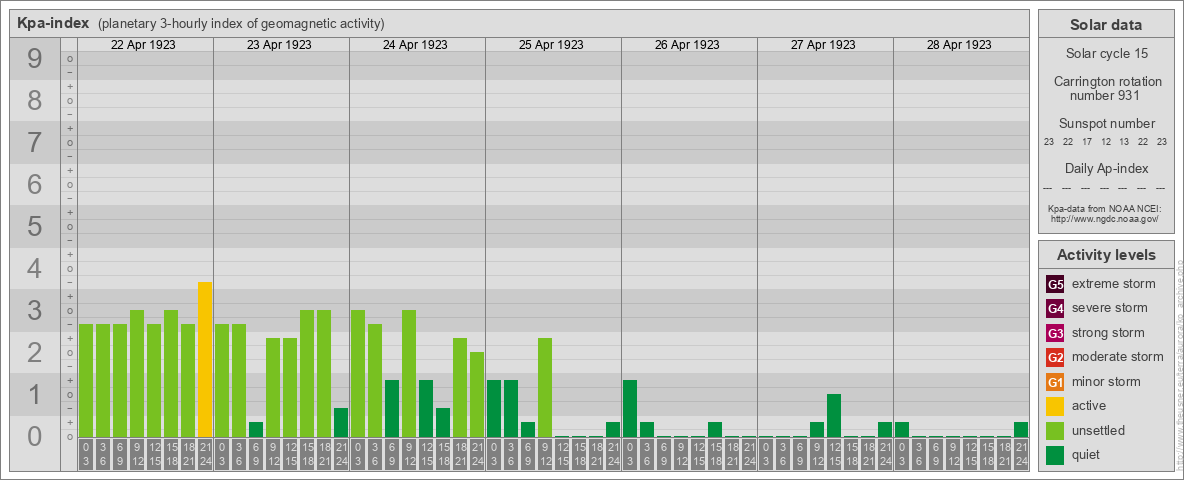The image size is (1184, 480).
Task: Click the large 7 on the Kp axis
Action: click(34, 142)
